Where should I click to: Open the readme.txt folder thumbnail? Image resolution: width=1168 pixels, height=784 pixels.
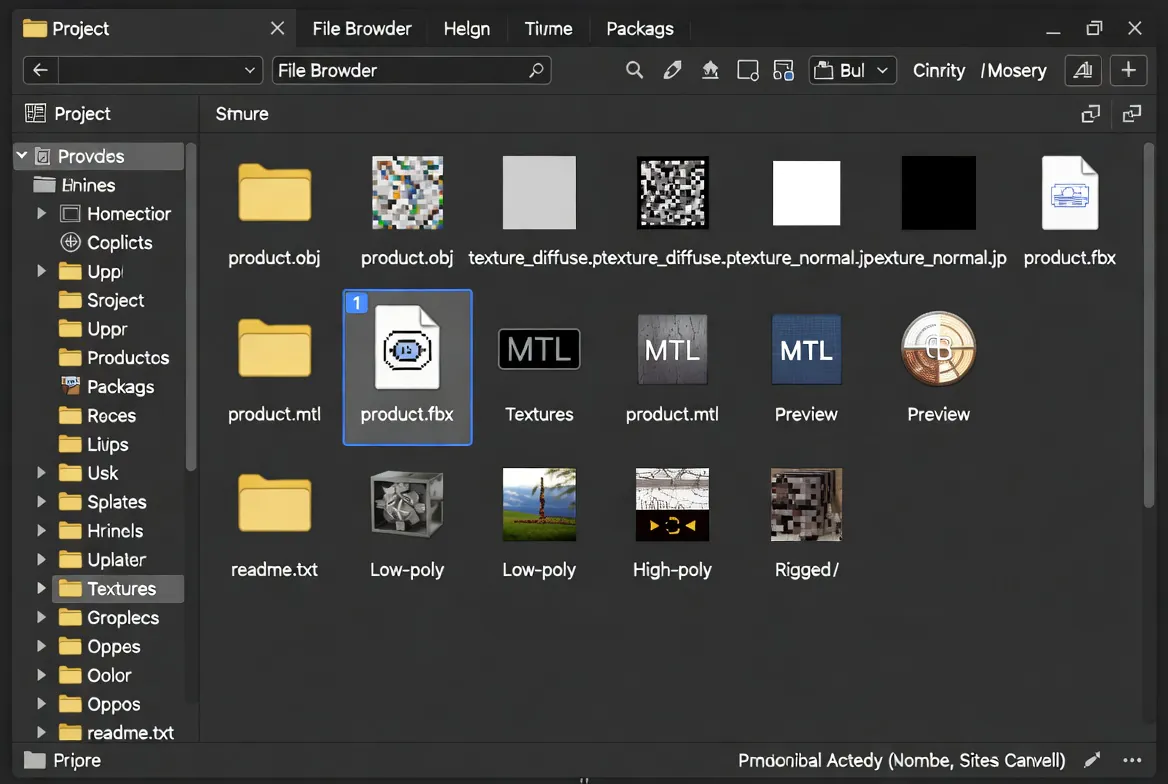274,504
